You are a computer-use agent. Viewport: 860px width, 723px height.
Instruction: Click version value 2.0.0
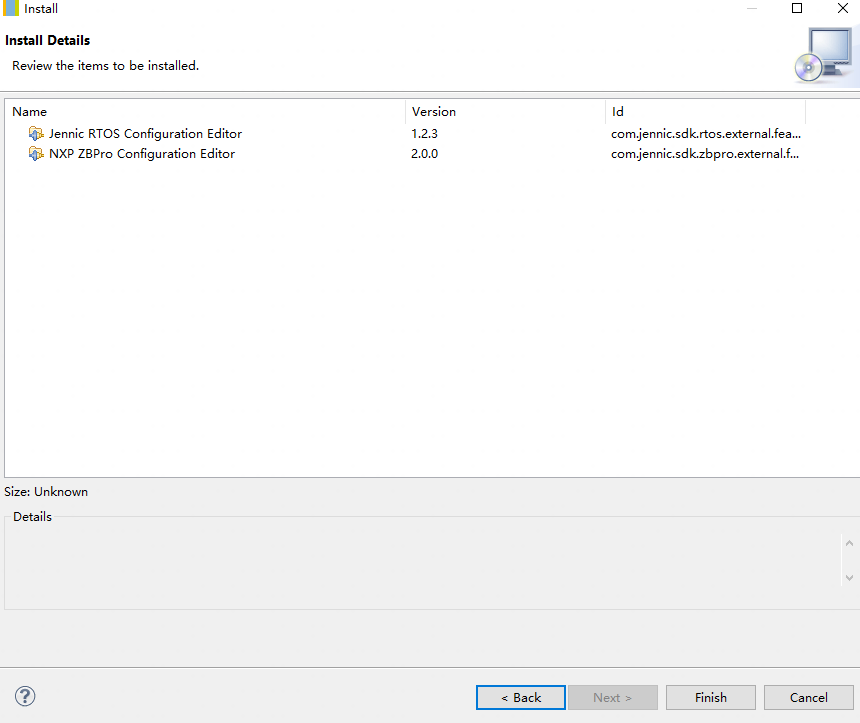tap(425, 154)
